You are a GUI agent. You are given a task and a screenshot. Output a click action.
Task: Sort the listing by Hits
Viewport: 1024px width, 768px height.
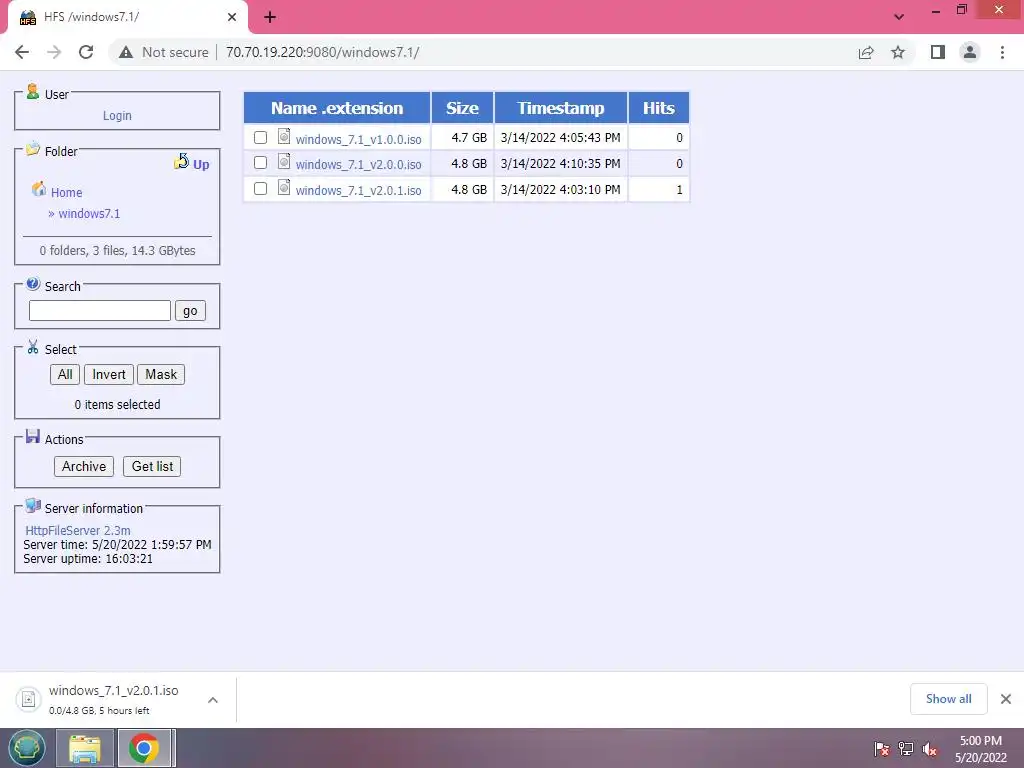658,108
